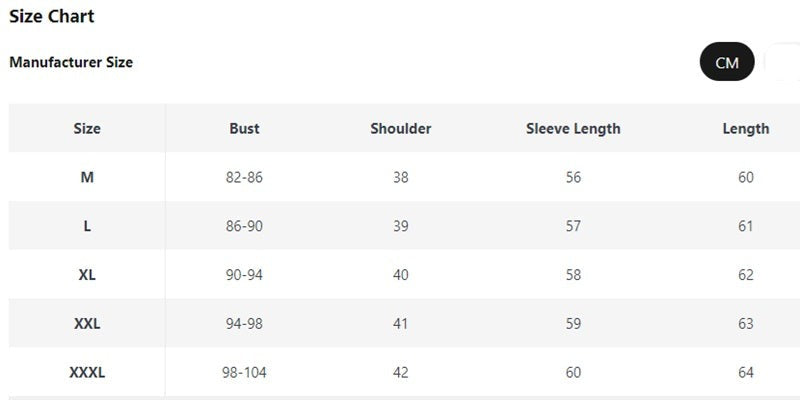Select the XXL size row label
The height and width of the screenshot is (400, 800).
click(x=87, y=323)
